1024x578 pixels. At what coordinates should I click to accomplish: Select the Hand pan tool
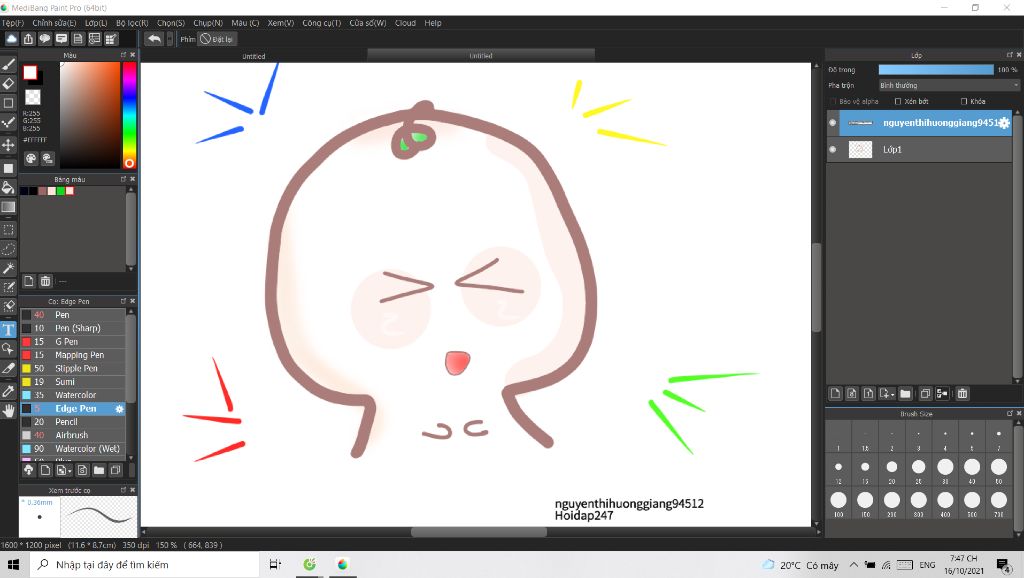click(x=8, y=411)
